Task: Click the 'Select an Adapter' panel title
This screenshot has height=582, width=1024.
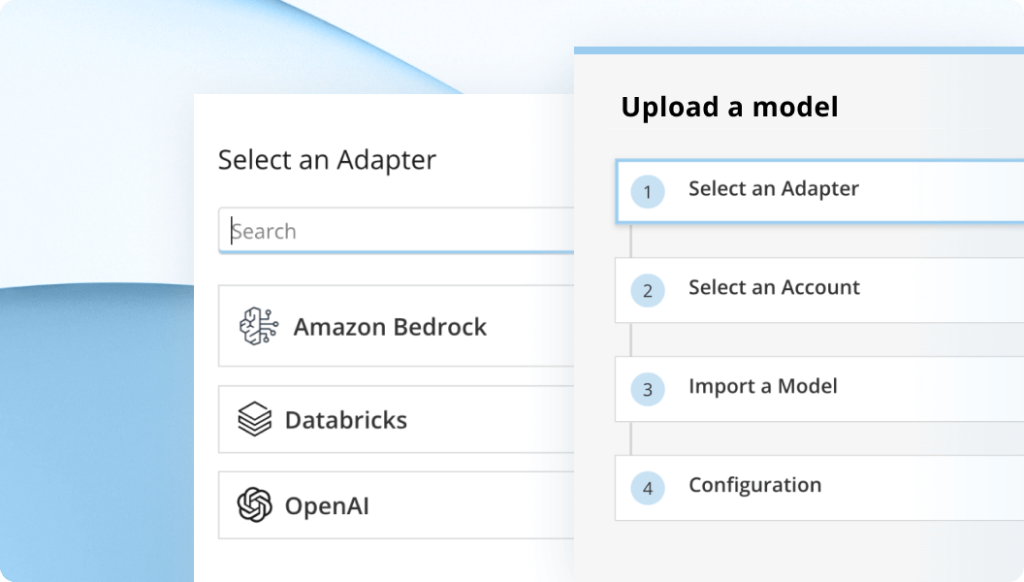Action: pos(327,160)
